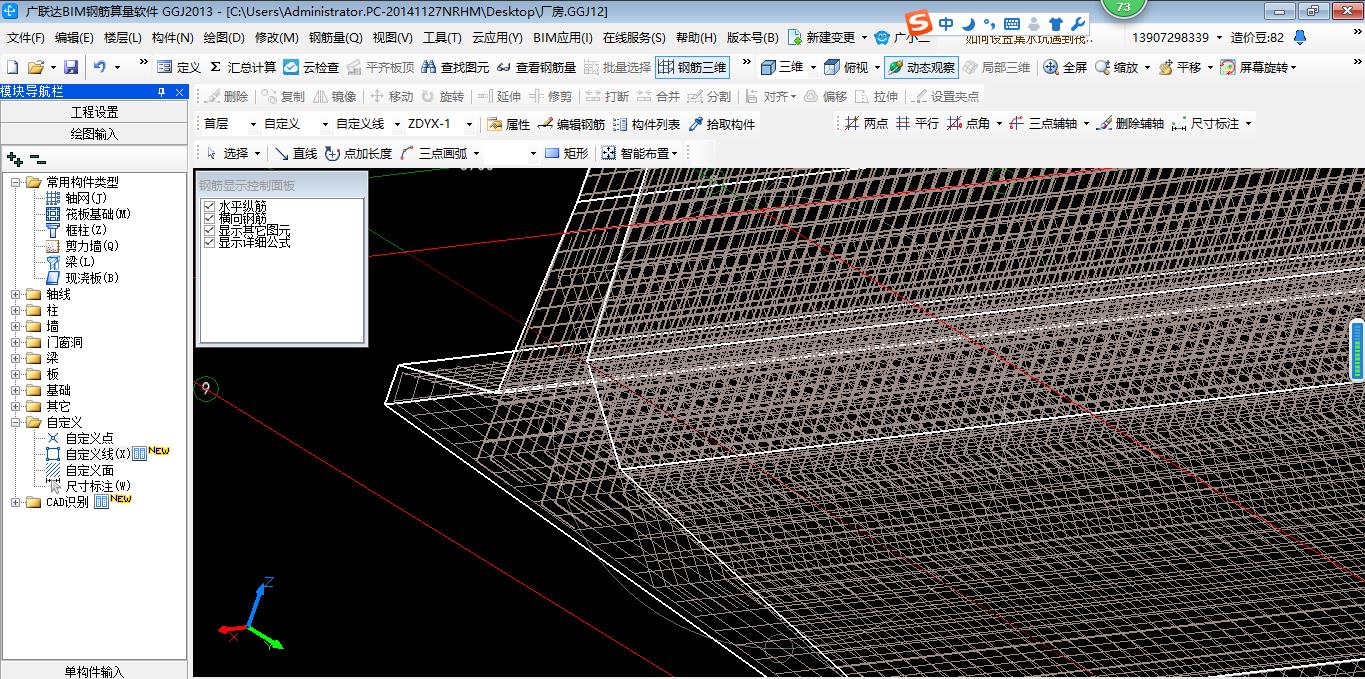This screenshot has width=1365, height=679.
Task: Click 编辑钢筋 edit rebar tool
Action: tap(571, 124)
